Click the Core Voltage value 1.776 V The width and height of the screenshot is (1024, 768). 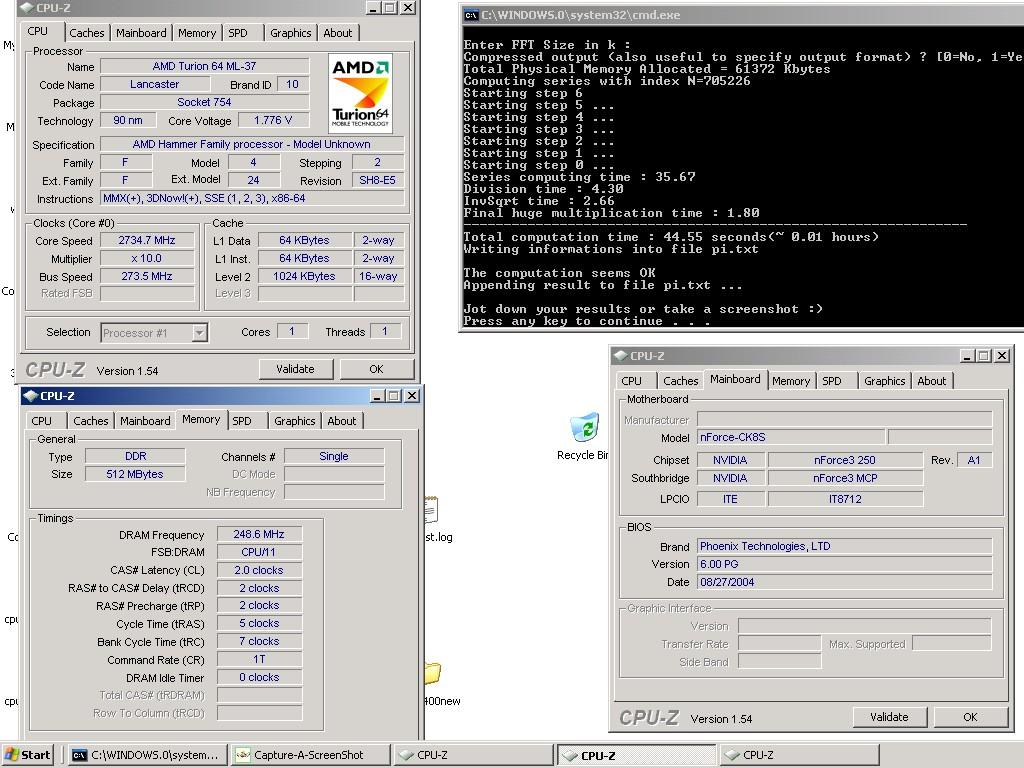click(273, 120)
